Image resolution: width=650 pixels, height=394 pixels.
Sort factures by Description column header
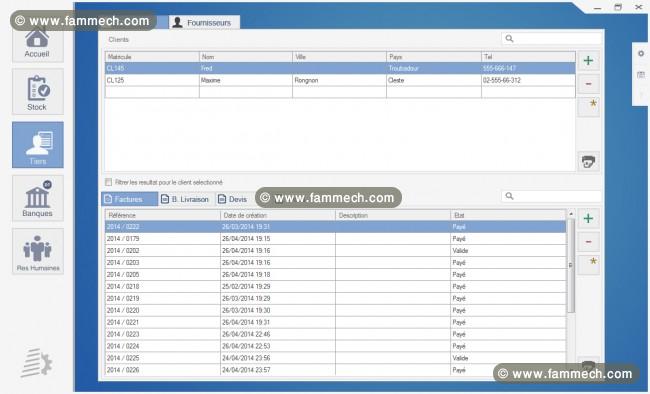[x=393, y=215]
